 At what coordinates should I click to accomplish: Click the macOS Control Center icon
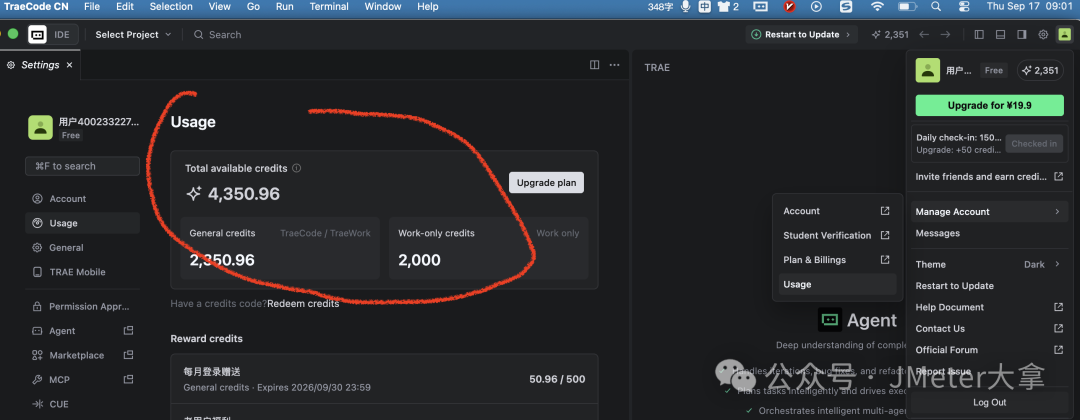pos(964,7)
